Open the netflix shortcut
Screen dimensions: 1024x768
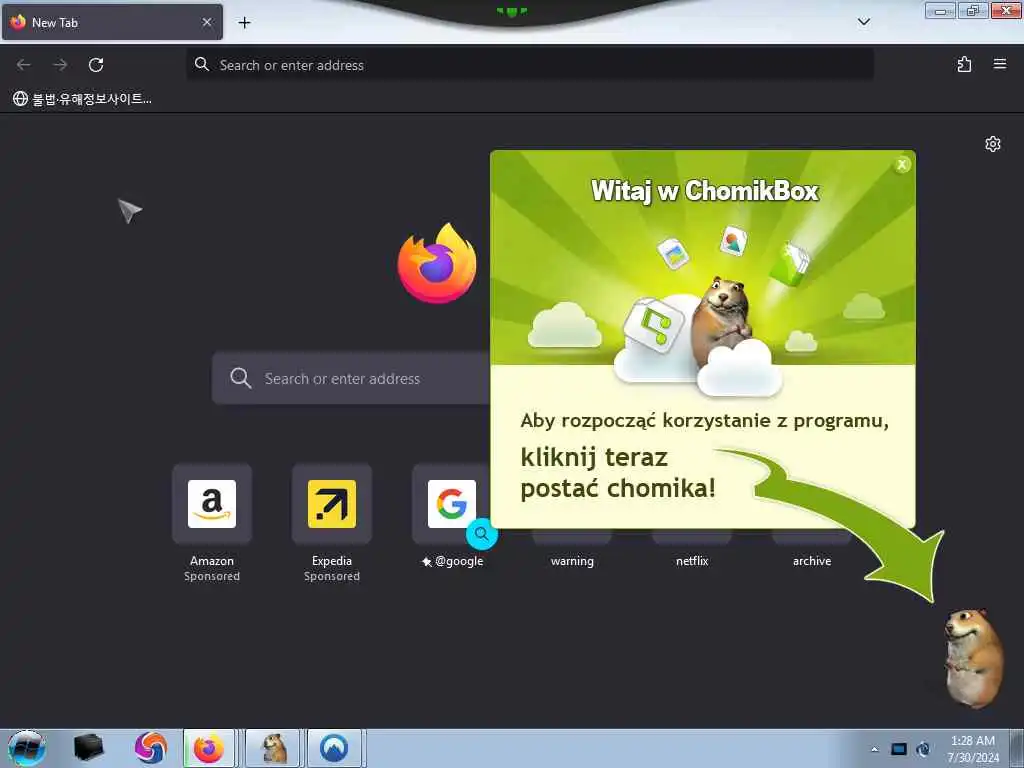pyautogui.click(x=692, y=561)
